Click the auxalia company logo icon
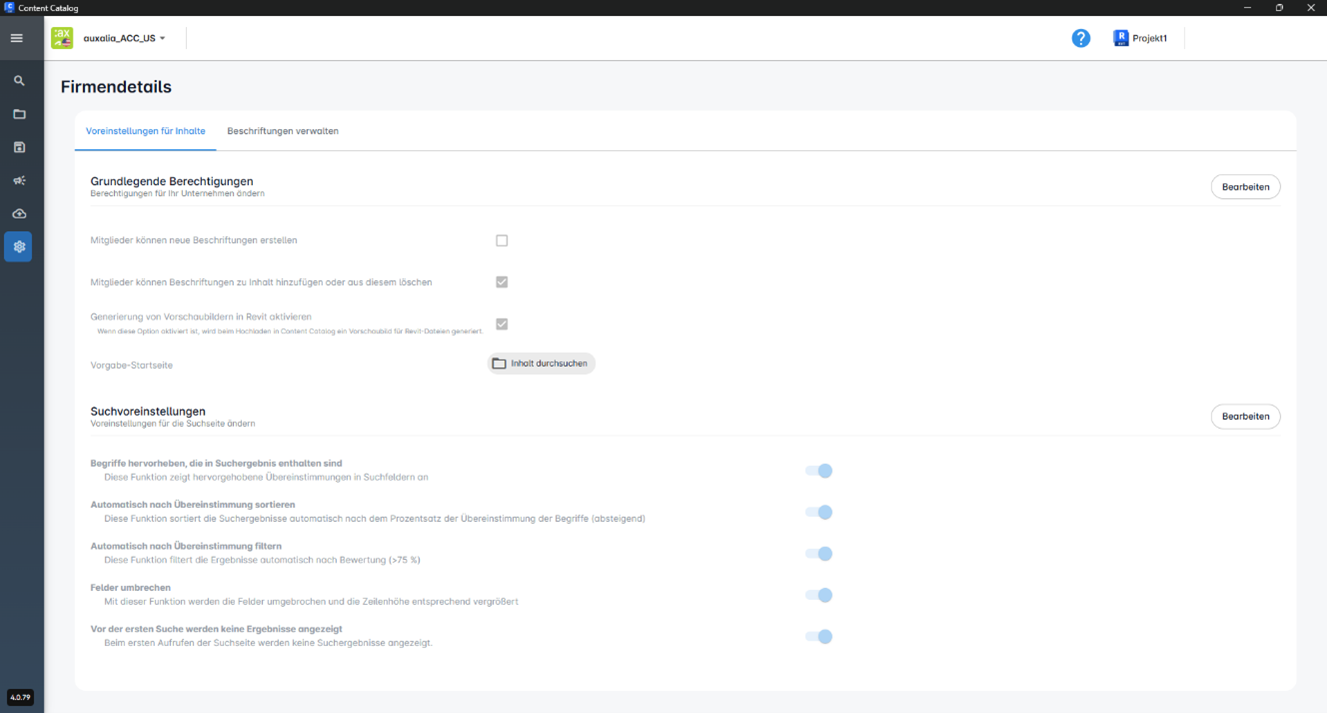 (62, 38)
